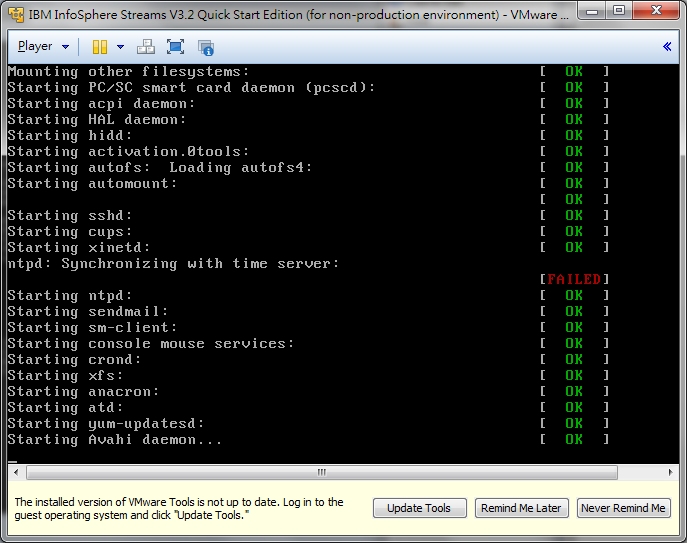Expand the Player dropdown arrow
Image resolution: width=687 pixels, height=543 pixels.
(x=65, y=47)
